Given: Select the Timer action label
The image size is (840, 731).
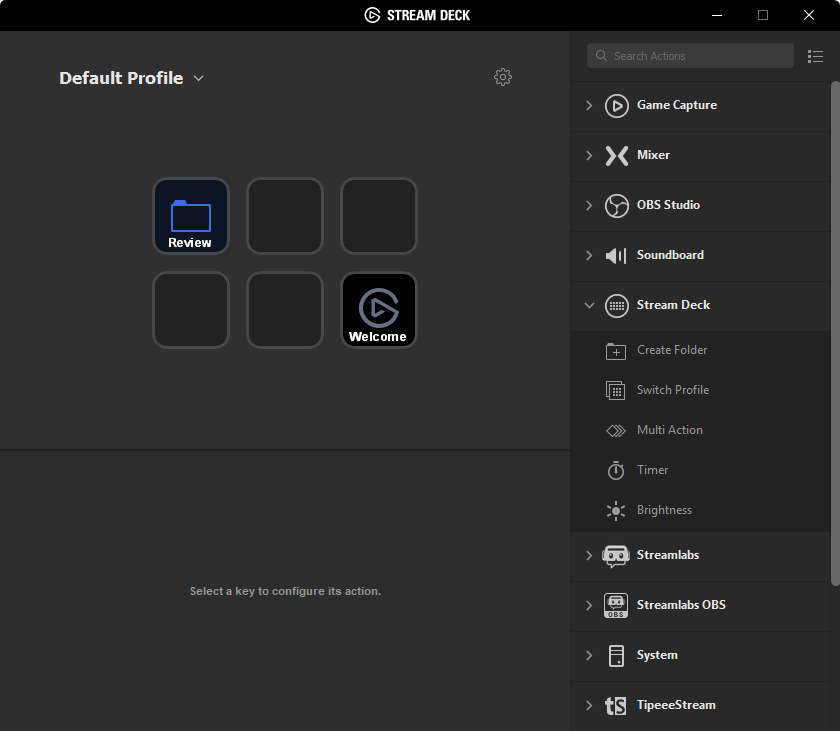Looking at the screenshot, I should [x=652, y=470].
